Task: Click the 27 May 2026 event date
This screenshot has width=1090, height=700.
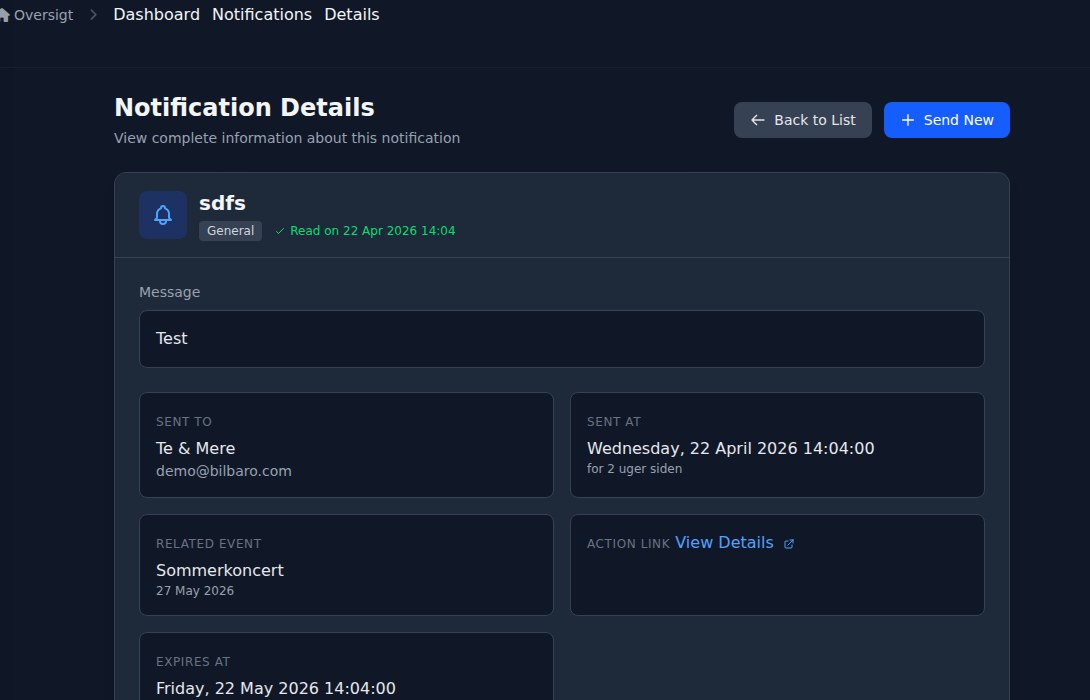Action: (195, 591)
